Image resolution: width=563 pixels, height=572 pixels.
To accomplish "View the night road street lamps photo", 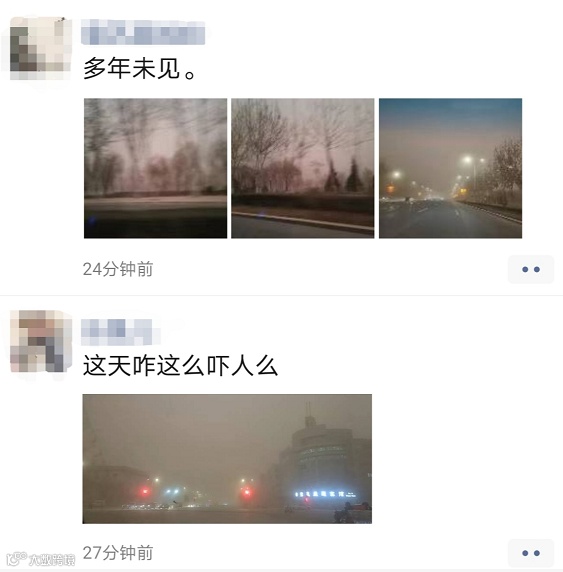I will click(x=450, y=168).
